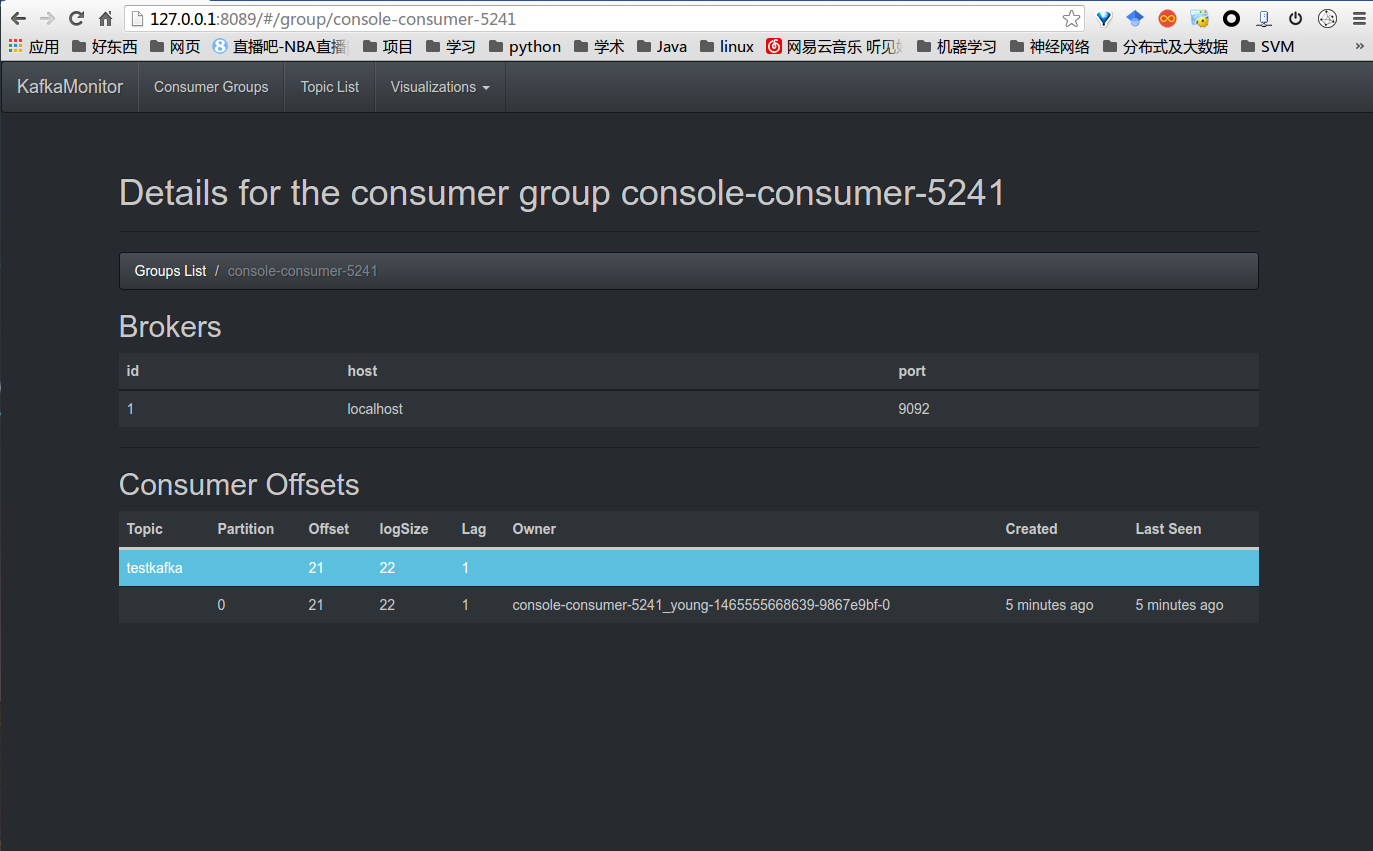Click the URL address bar

pos(600,18)
